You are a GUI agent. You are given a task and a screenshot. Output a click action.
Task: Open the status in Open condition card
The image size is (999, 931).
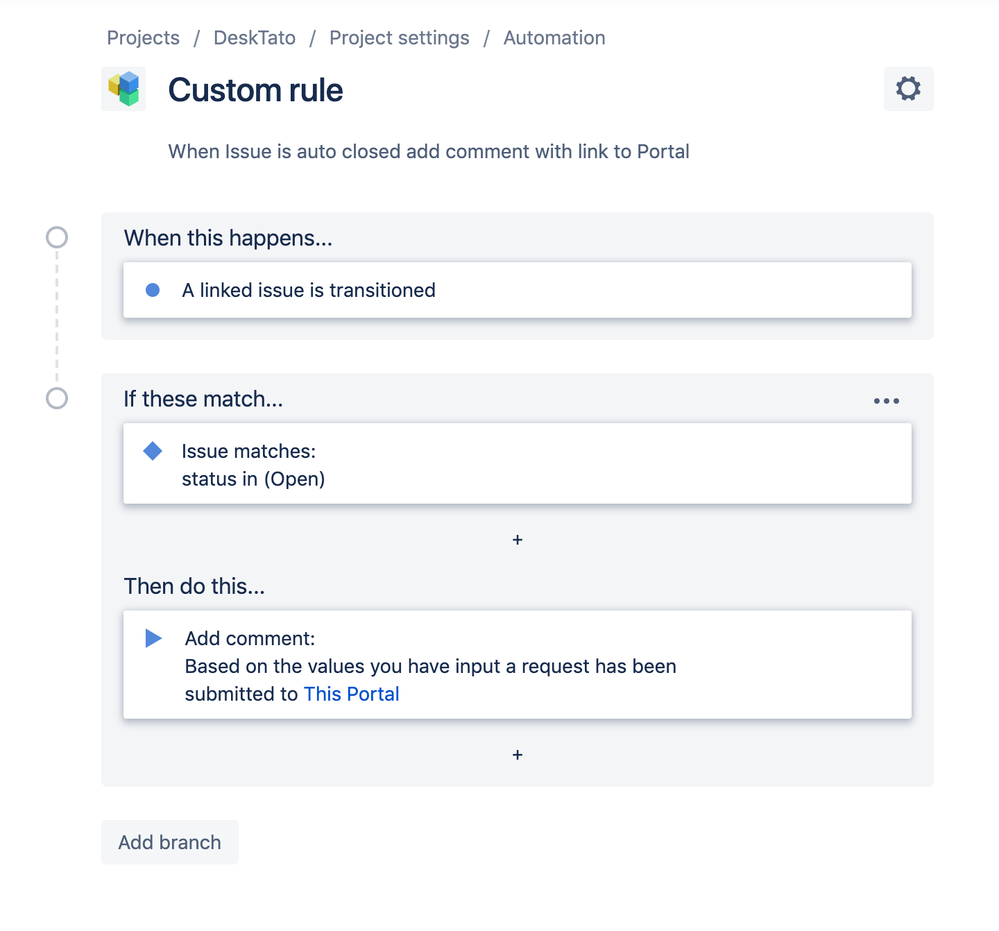click(517, 463)
